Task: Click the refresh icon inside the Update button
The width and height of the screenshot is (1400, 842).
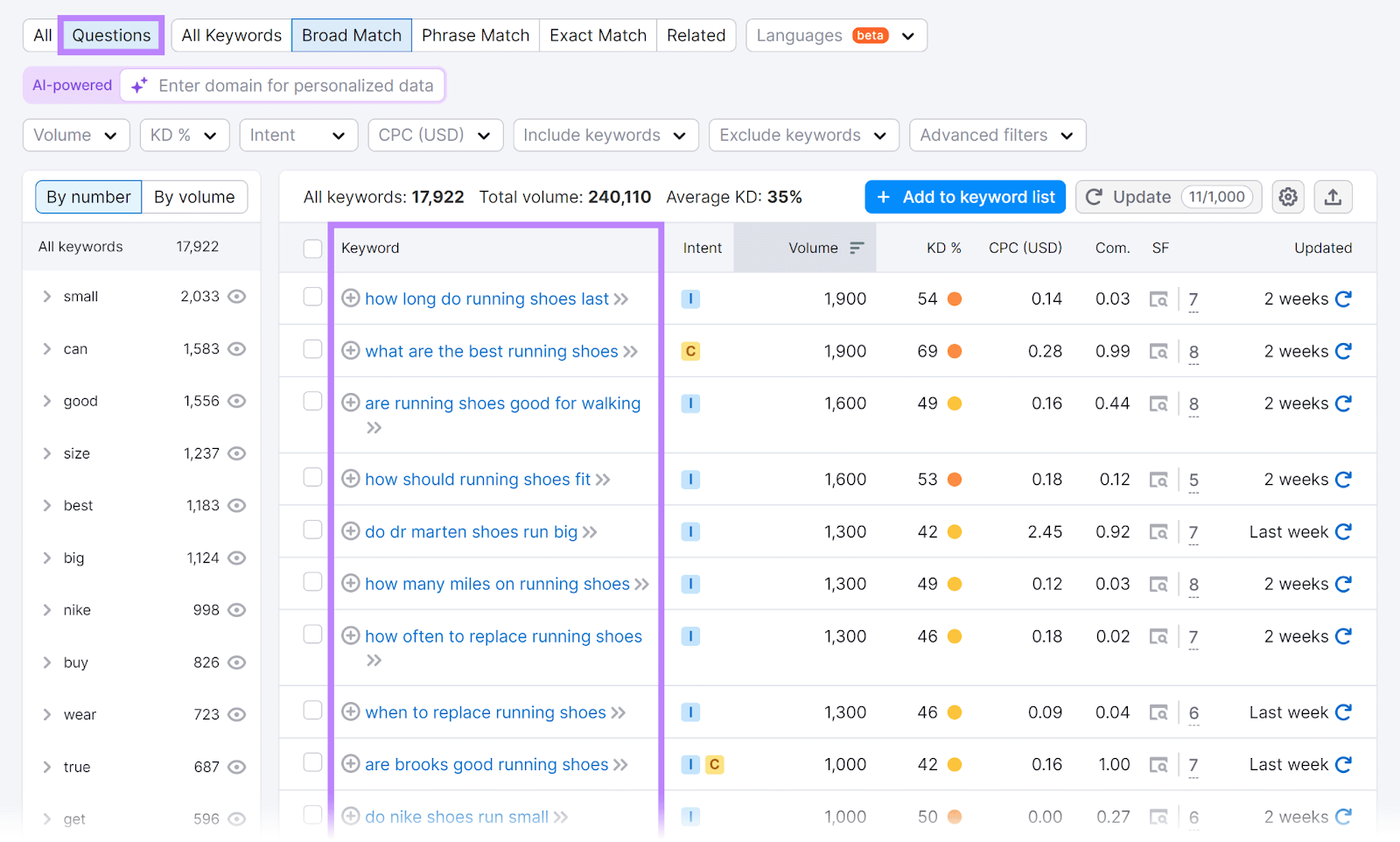Action: [1094, 197]
